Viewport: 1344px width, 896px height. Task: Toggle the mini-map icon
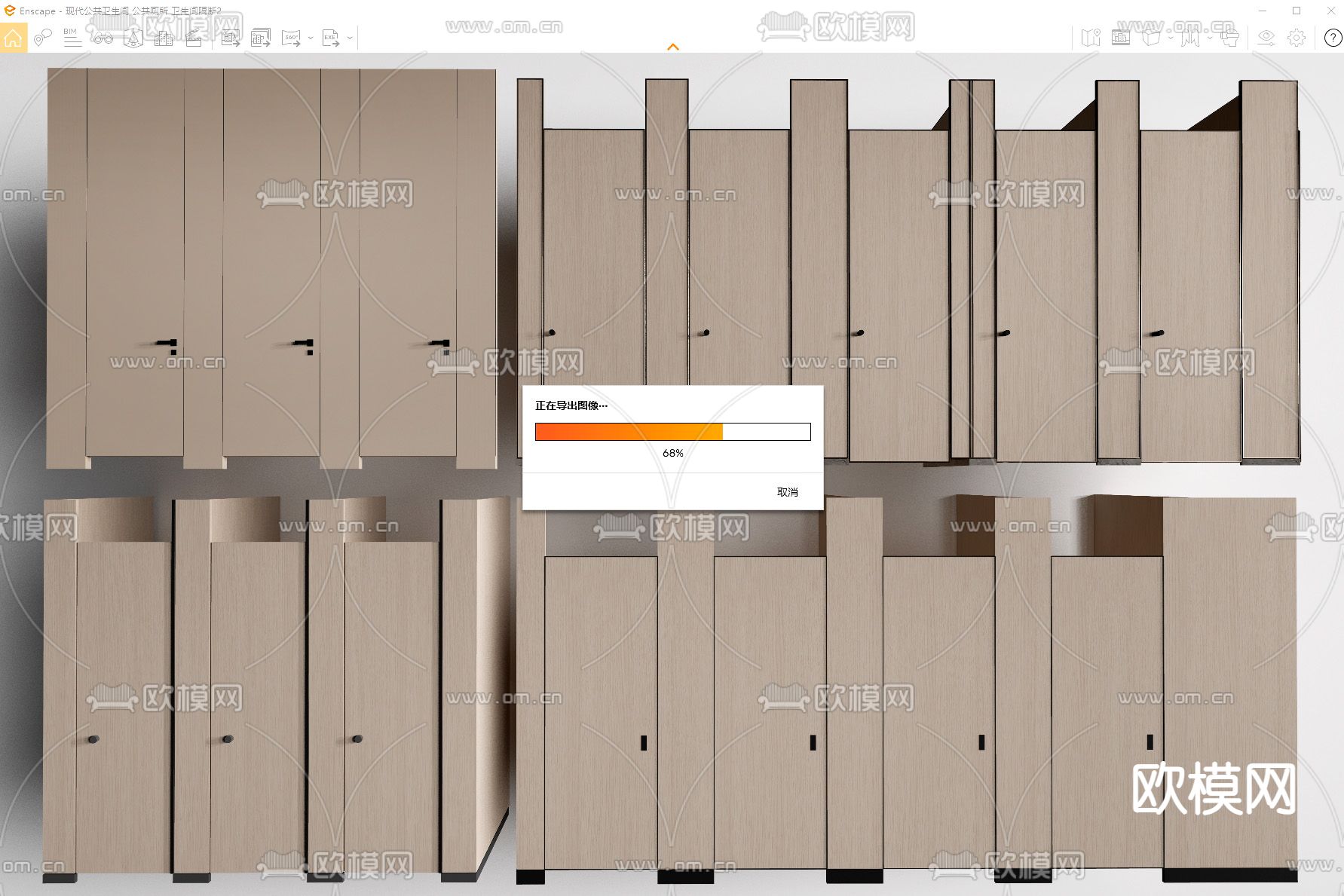click(1091, 38)
